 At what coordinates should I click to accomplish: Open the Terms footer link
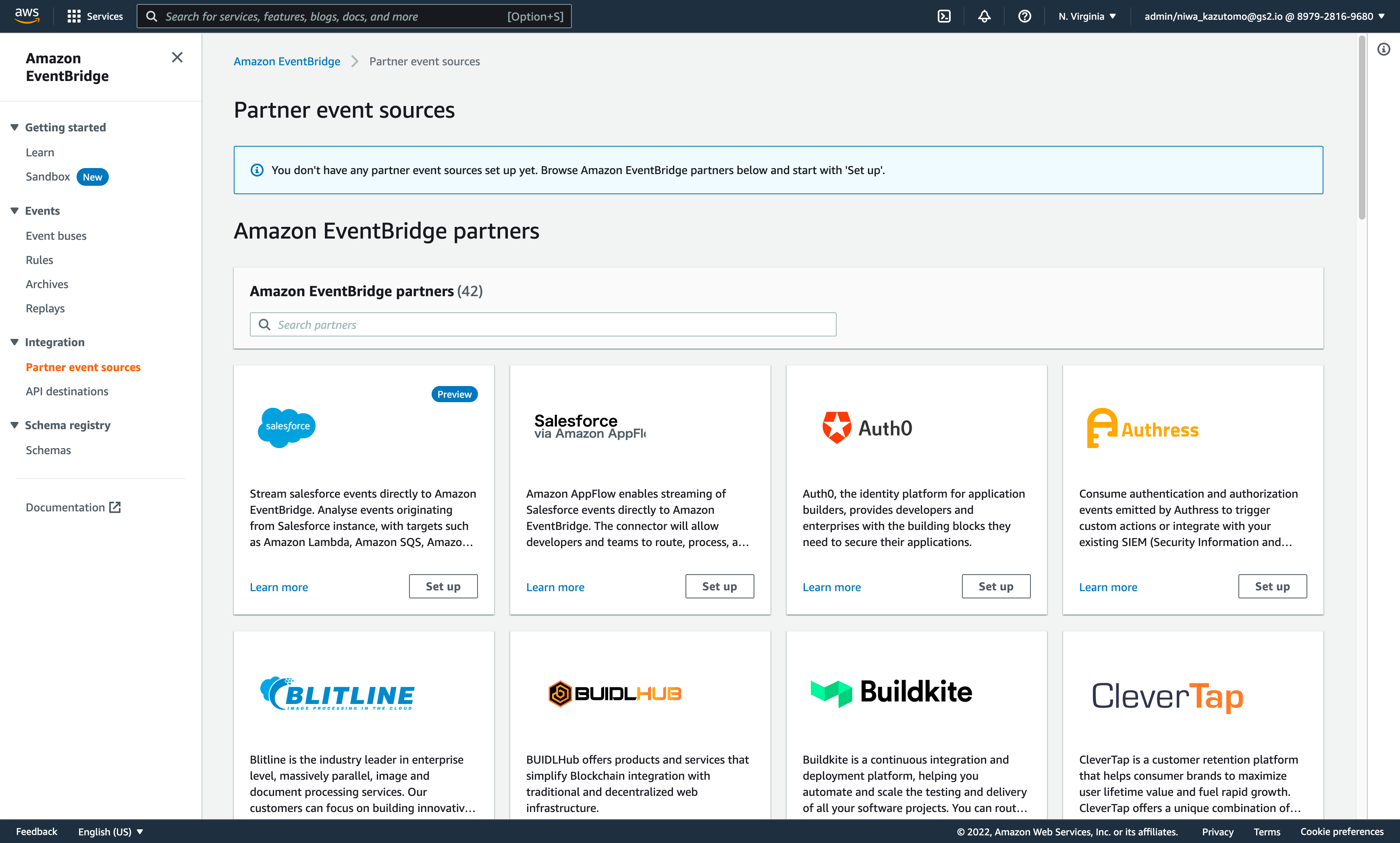pos(1267,832)
